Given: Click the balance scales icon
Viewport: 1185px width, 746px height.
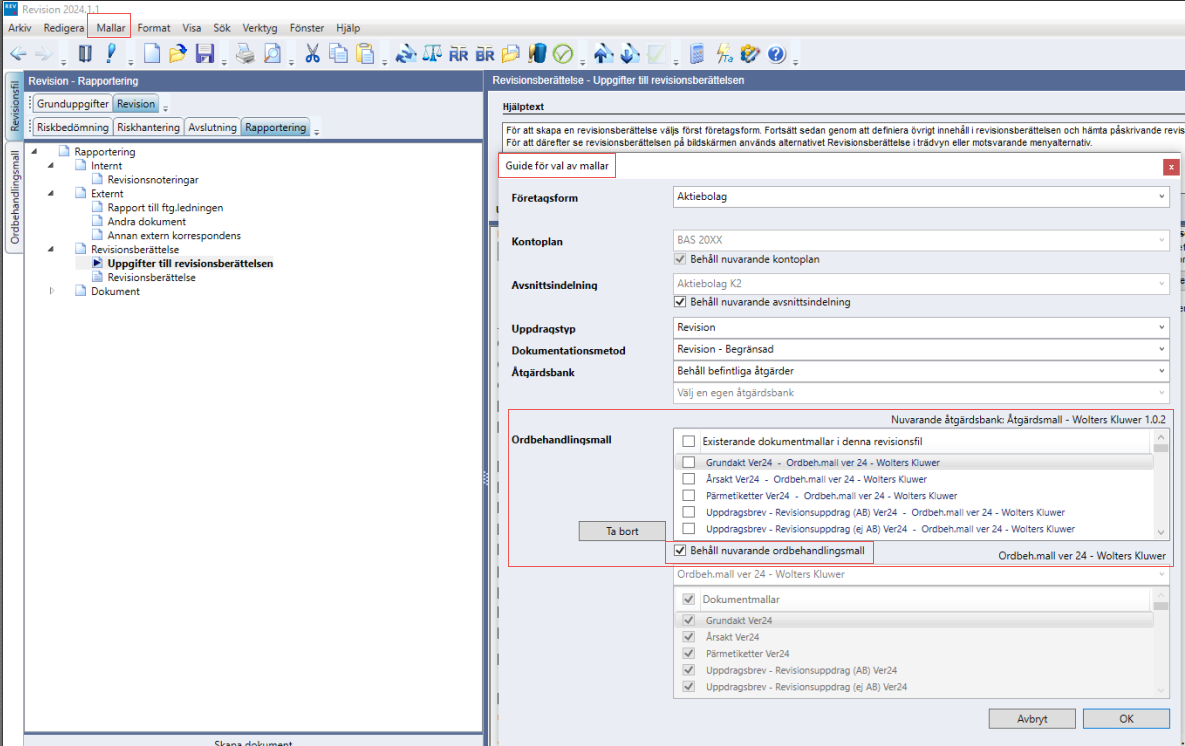Looking at the screenshot, I should tap(432, 54).
